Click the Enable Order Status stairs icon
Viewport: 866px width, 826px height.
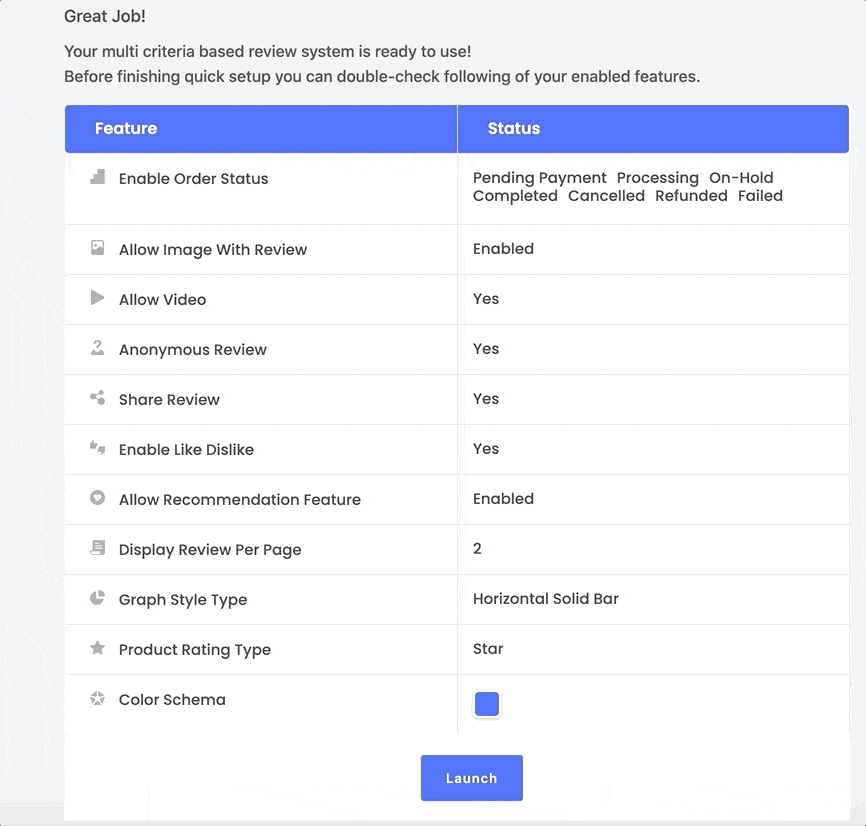97,177
